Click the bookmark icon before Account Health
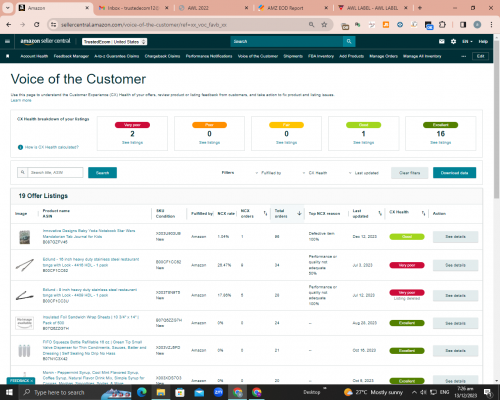500x400 pixels. 8,56
